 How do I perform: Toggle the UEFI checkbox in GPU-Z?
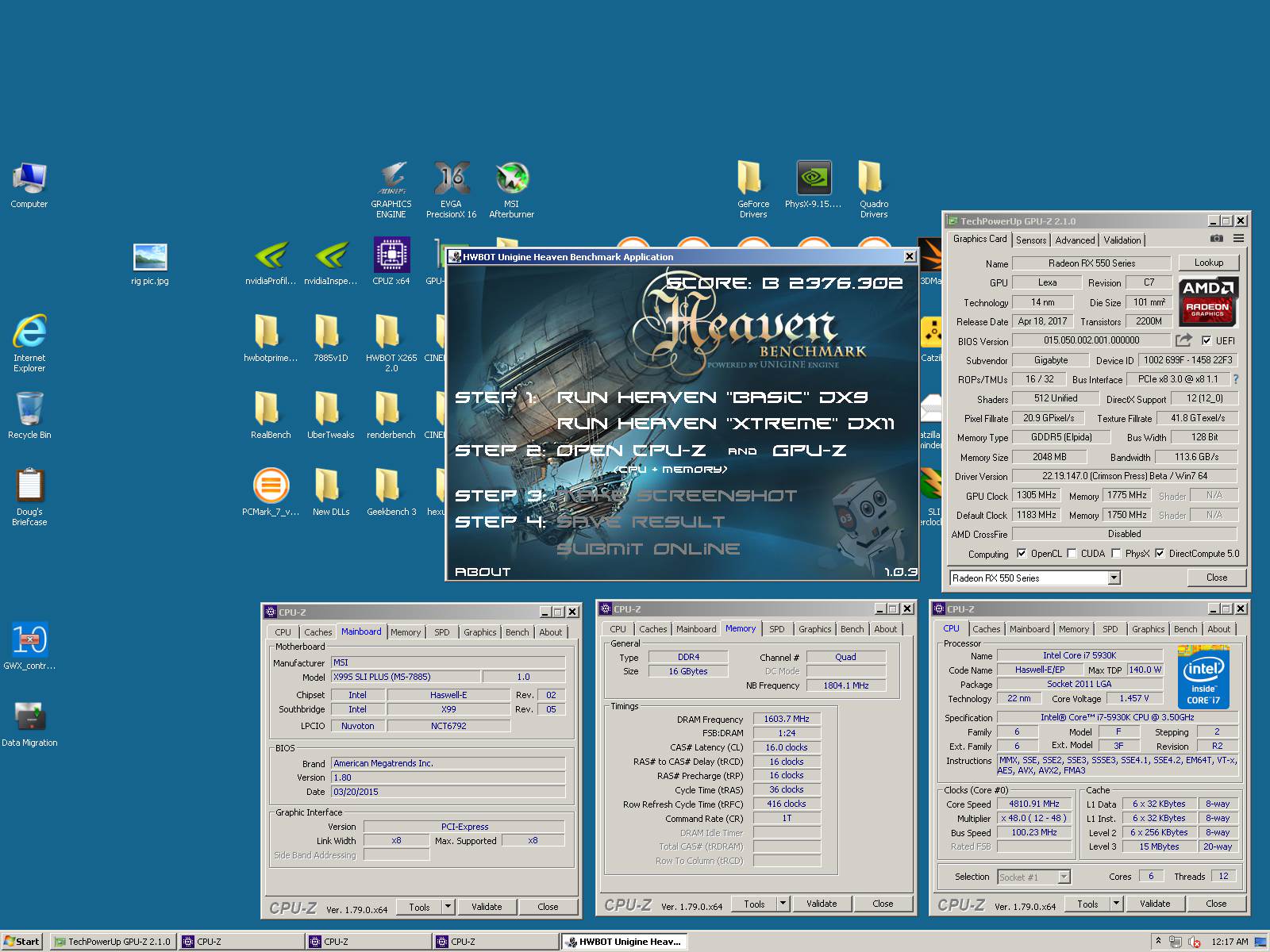coord(1206,341)
